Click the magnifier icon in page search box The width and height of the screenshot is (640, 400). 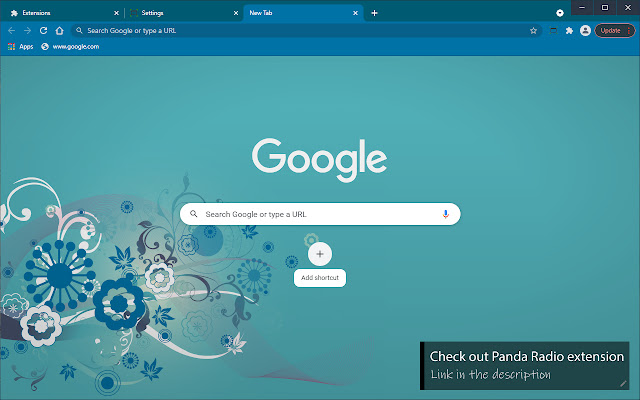click(x=194, y=214)
